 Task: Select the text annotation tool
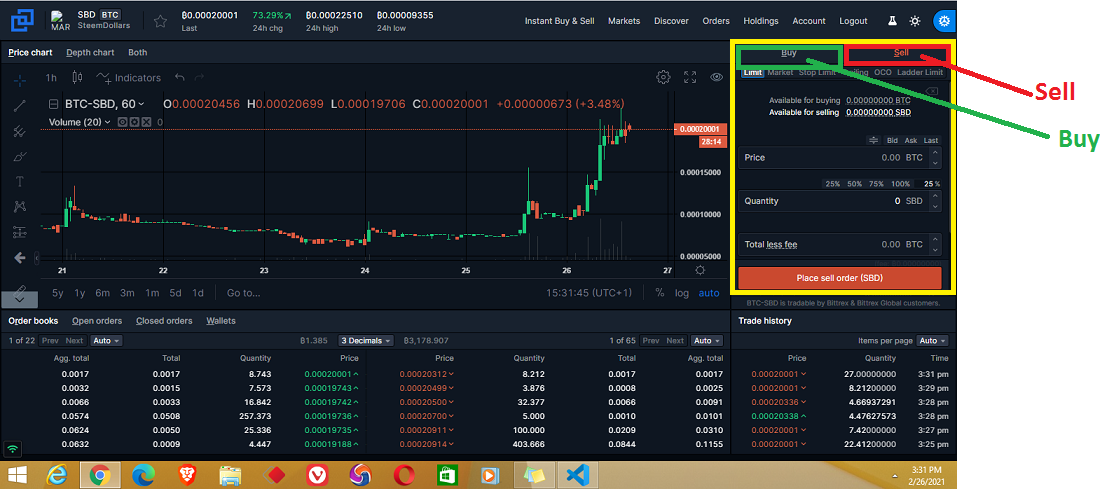(x=20, y=181)
